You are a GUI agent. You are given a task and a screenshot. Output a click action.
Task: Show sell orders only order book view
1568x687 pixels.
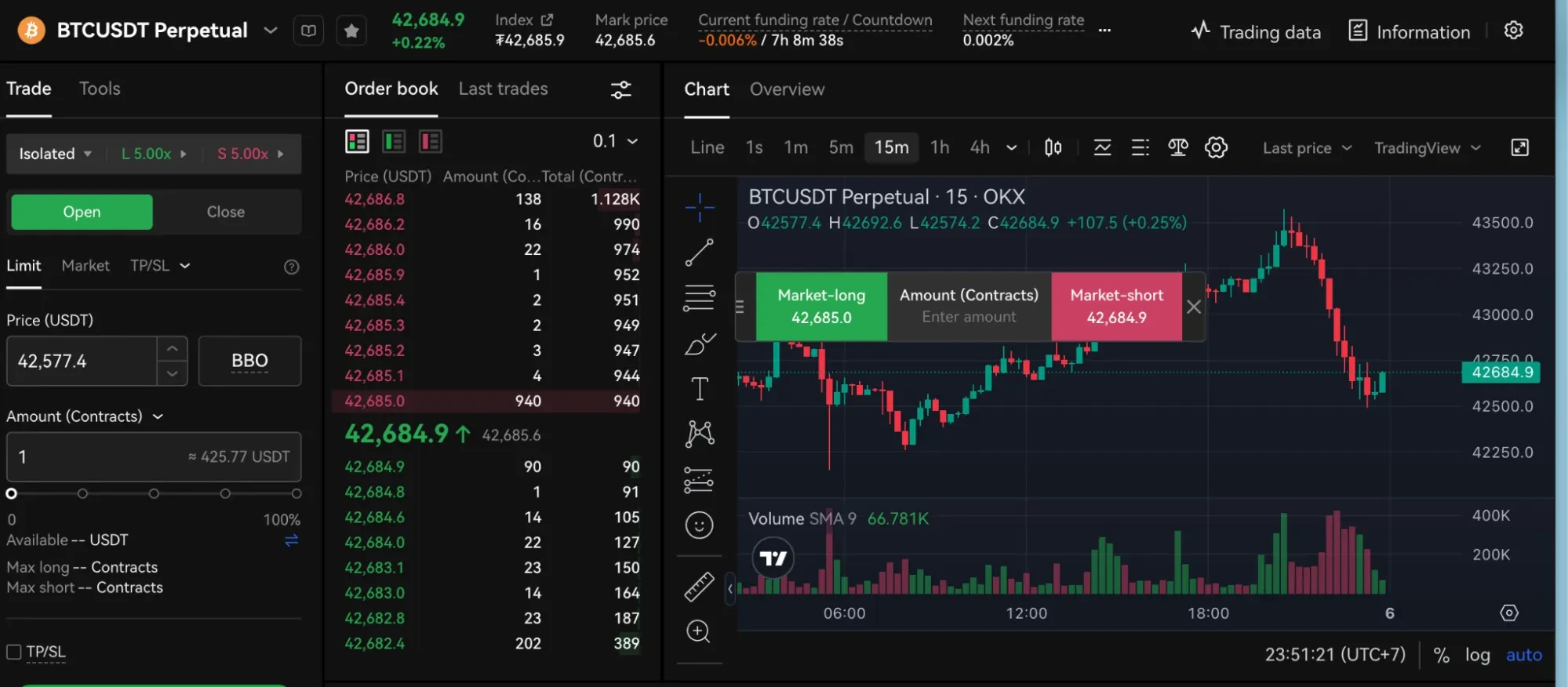click(431, 141)
